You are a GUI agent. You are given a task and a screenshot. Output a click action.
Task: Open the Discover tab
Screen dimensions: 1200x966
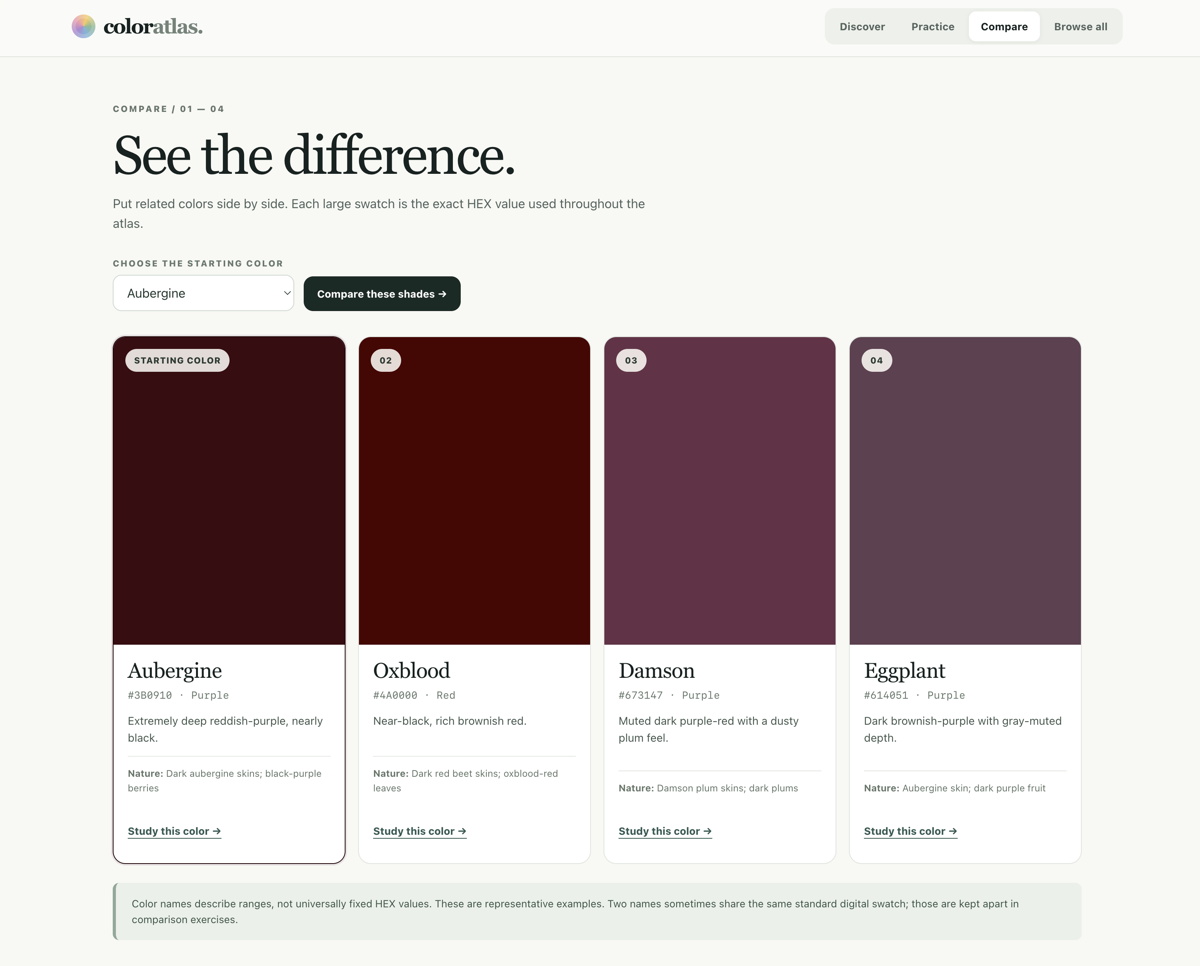(862, 27)
